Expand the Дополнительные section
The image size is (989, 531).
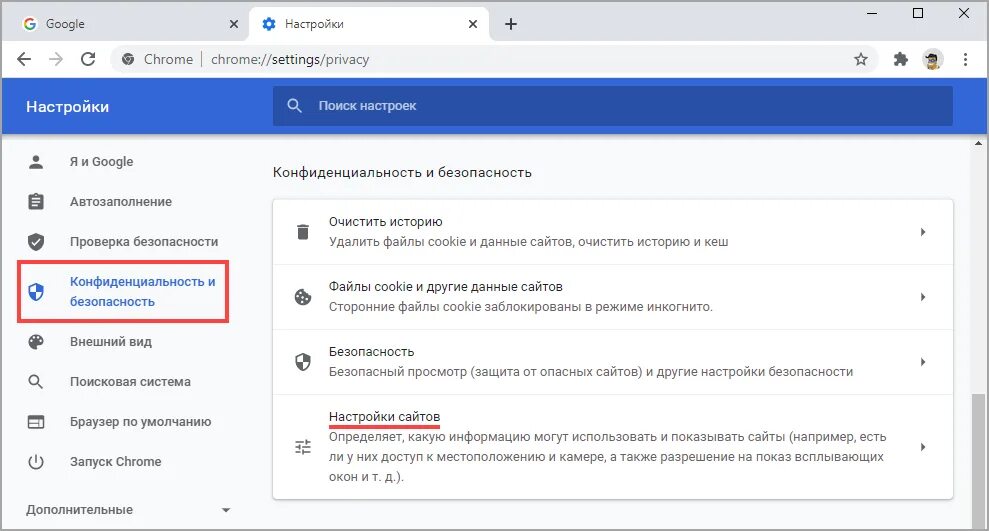(128, 510)
